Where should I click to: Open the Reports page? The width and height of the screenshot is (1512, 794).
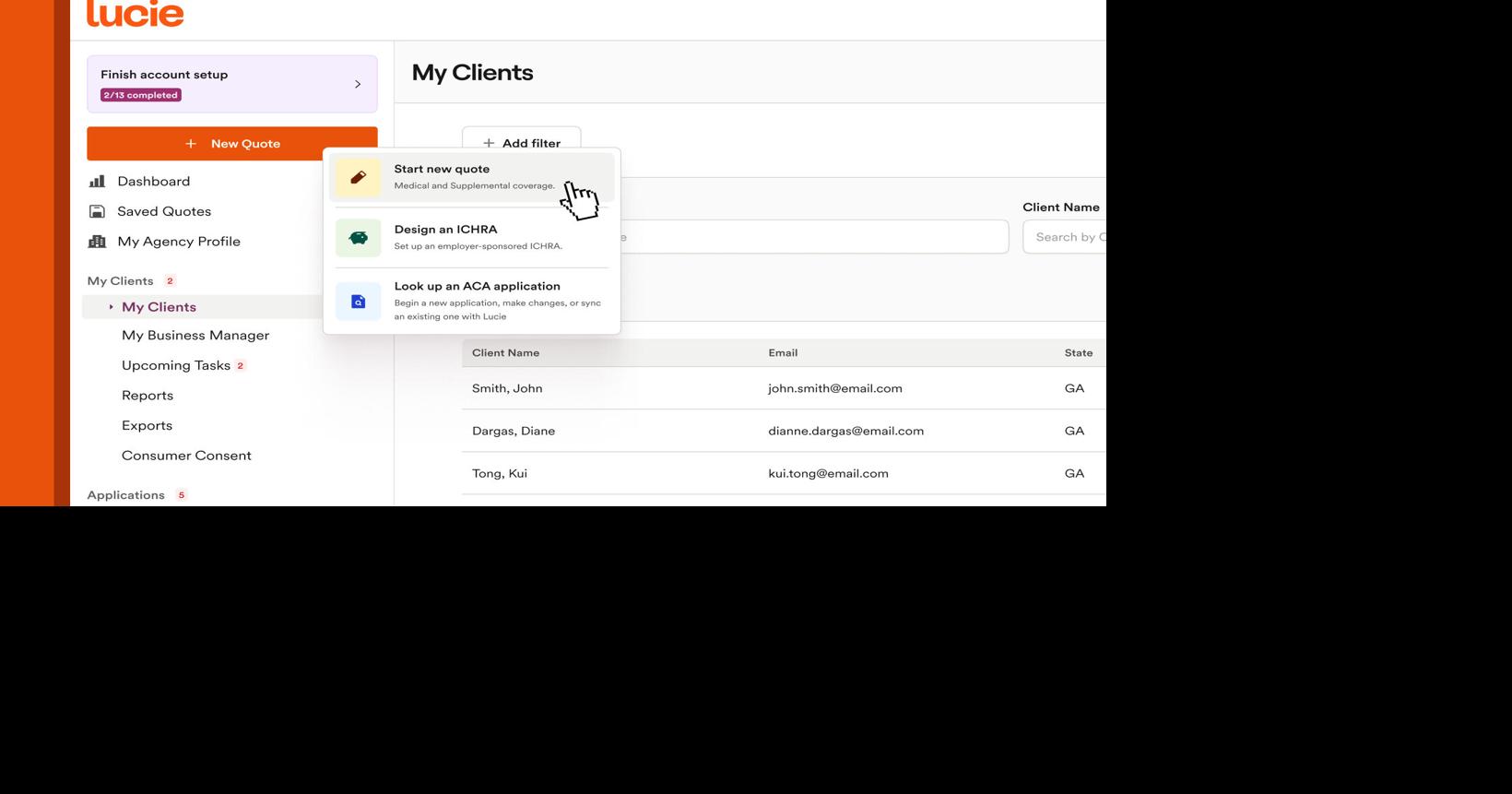[148, 396]
